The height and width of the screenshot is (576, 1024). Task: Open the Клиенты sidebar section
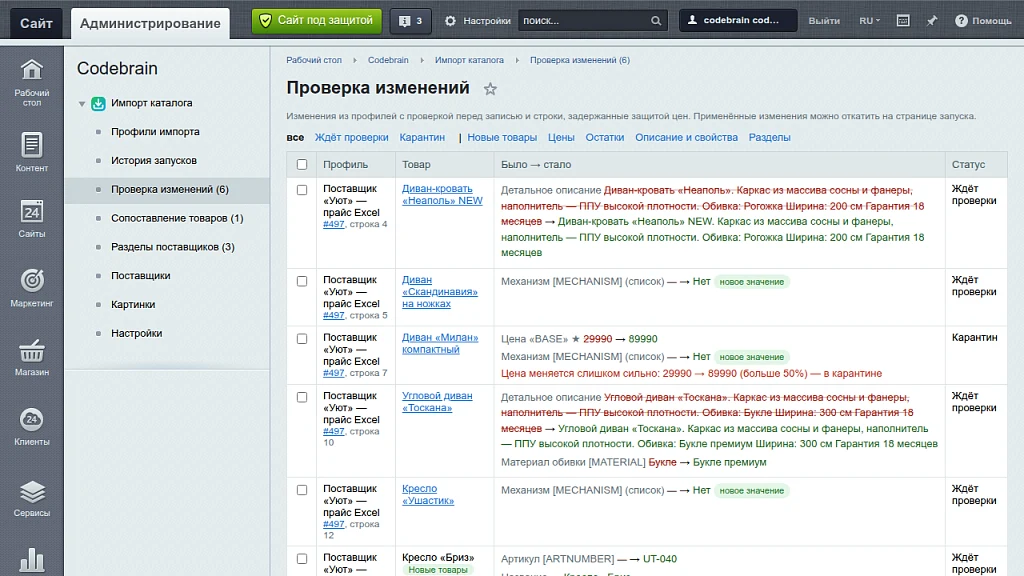coord(31,426)
